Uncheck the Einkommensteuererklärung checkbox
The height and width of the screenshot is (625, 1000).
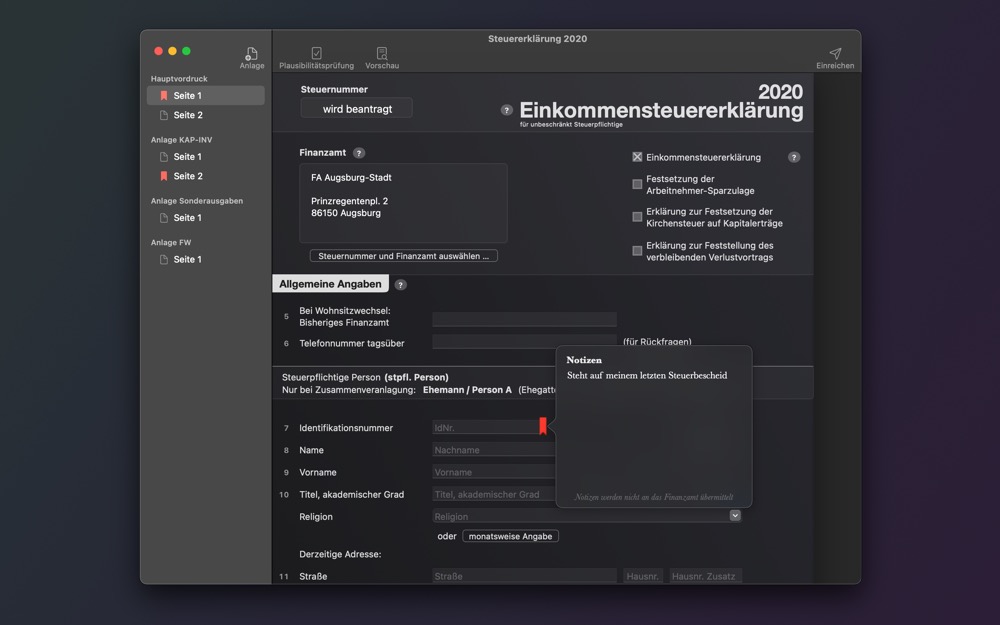coord(637,157)
